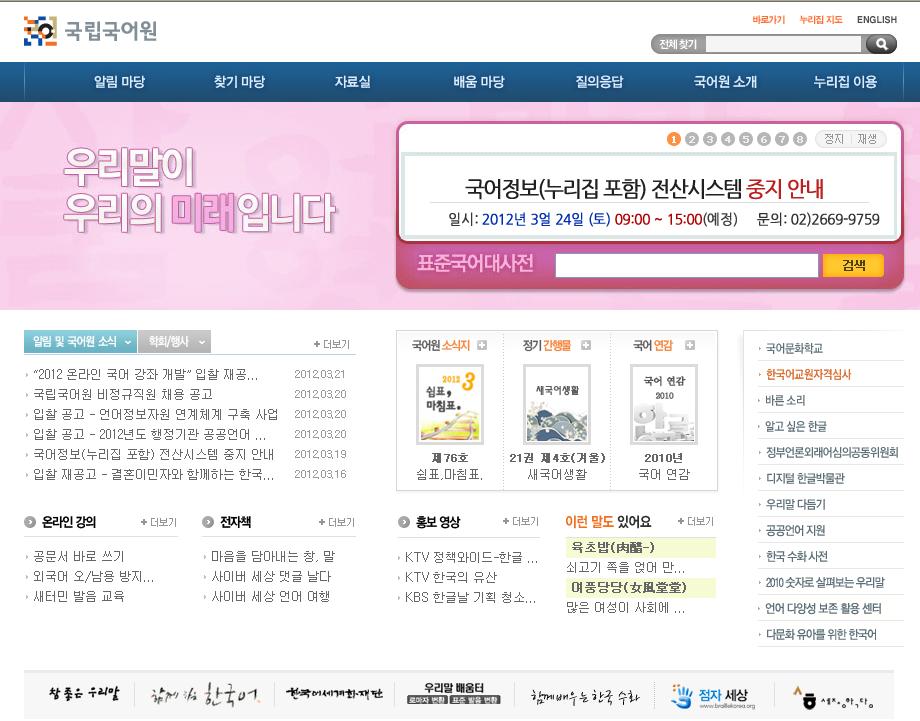Click the 참 좋은 우리말 footer banner
Viewport: 920px width, 721px height.
tap(84, 694)
